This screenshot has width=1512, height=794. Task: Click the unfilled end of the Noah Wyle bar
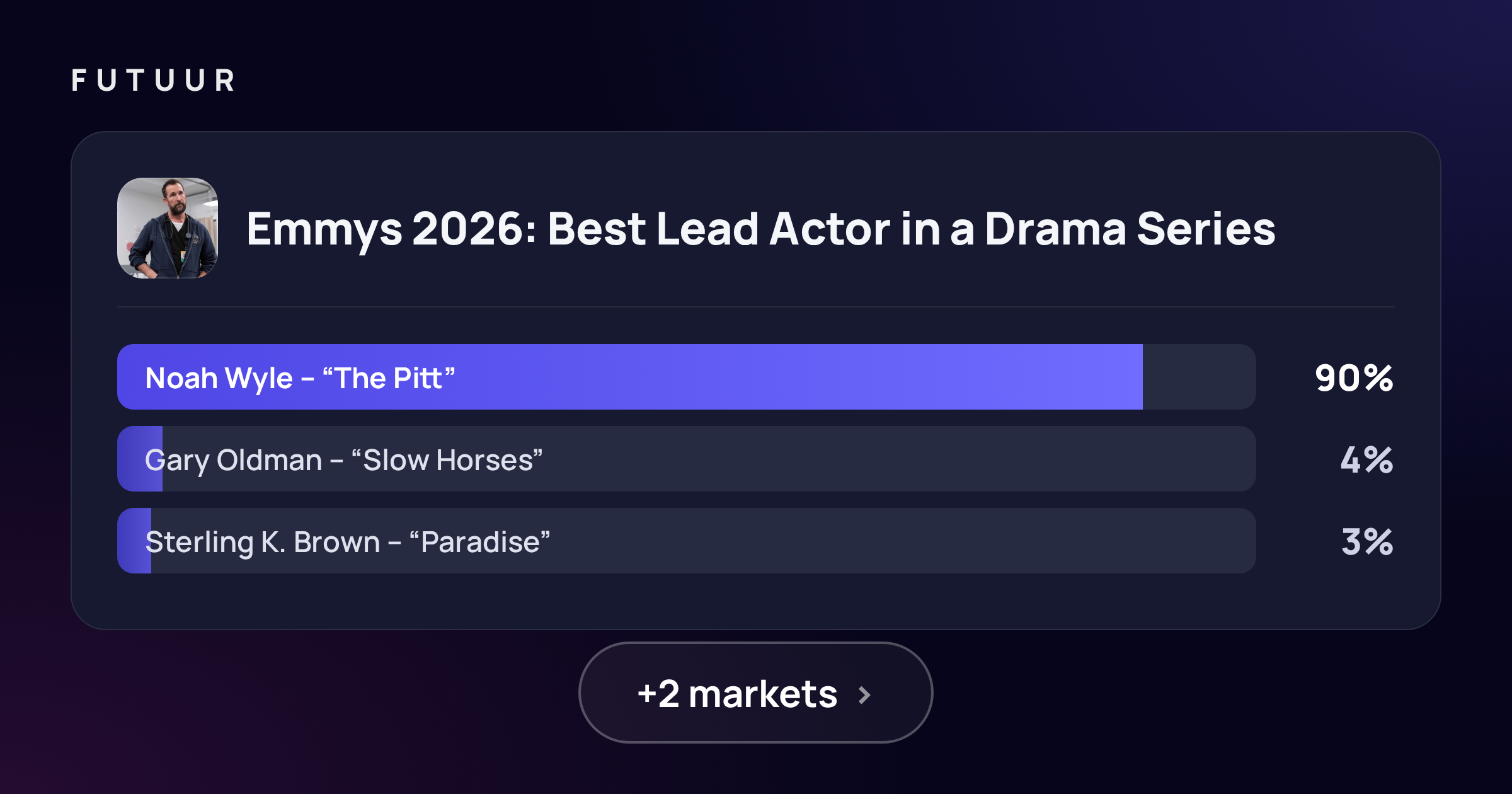click(1200, 377)
